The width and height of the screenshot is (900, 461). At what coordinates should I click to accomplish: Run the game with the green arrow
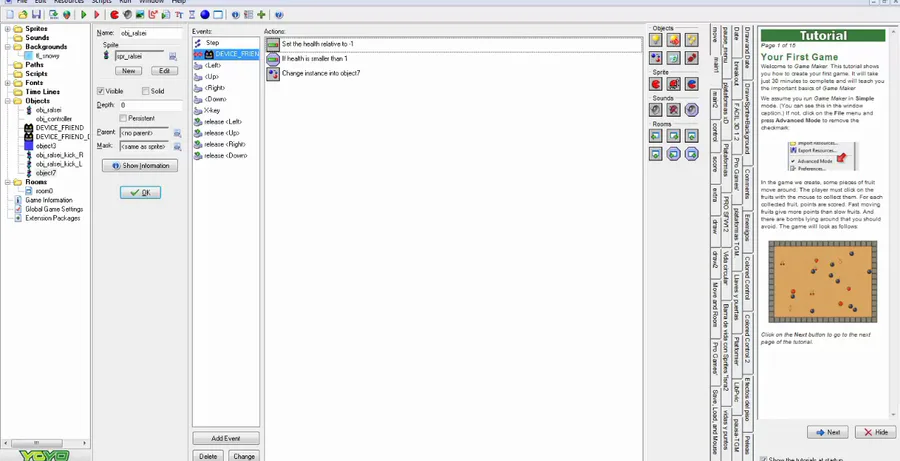tap(84, 14)
